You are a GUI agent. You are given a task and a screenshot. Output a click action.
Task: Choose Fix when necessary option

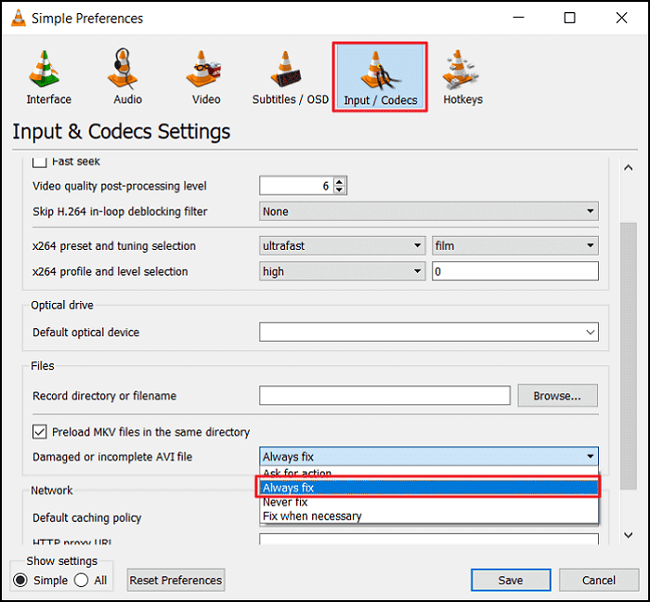(x=312, y=516)
